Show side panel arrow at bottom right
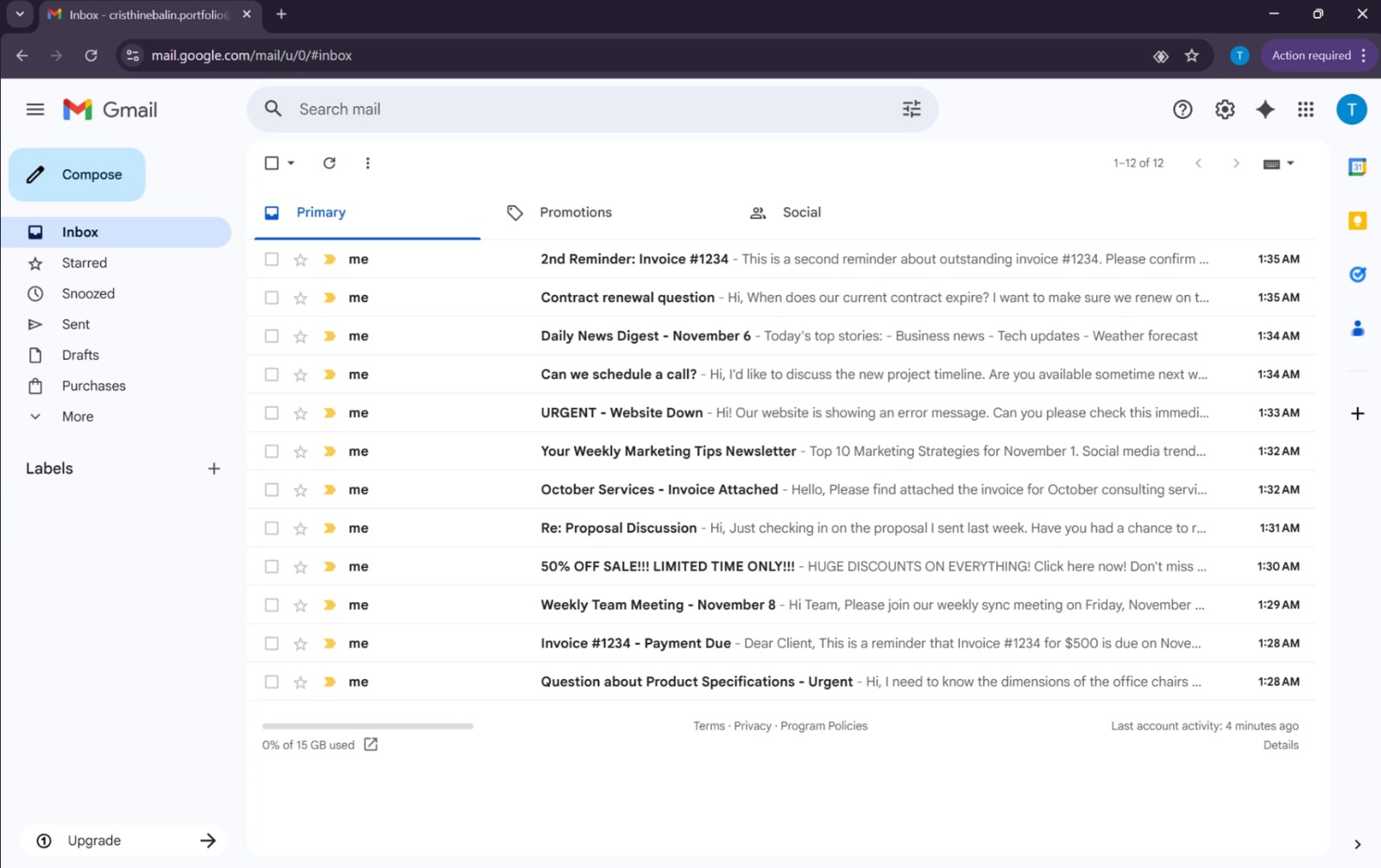Viewport: 1381px width, 868px height. [1357, 844]
